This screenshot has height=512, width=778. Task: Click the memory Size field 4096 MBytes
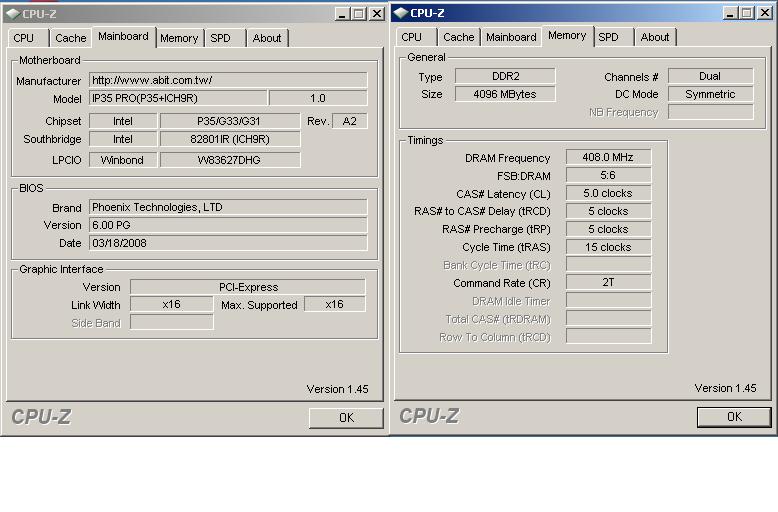pos(505,94)
